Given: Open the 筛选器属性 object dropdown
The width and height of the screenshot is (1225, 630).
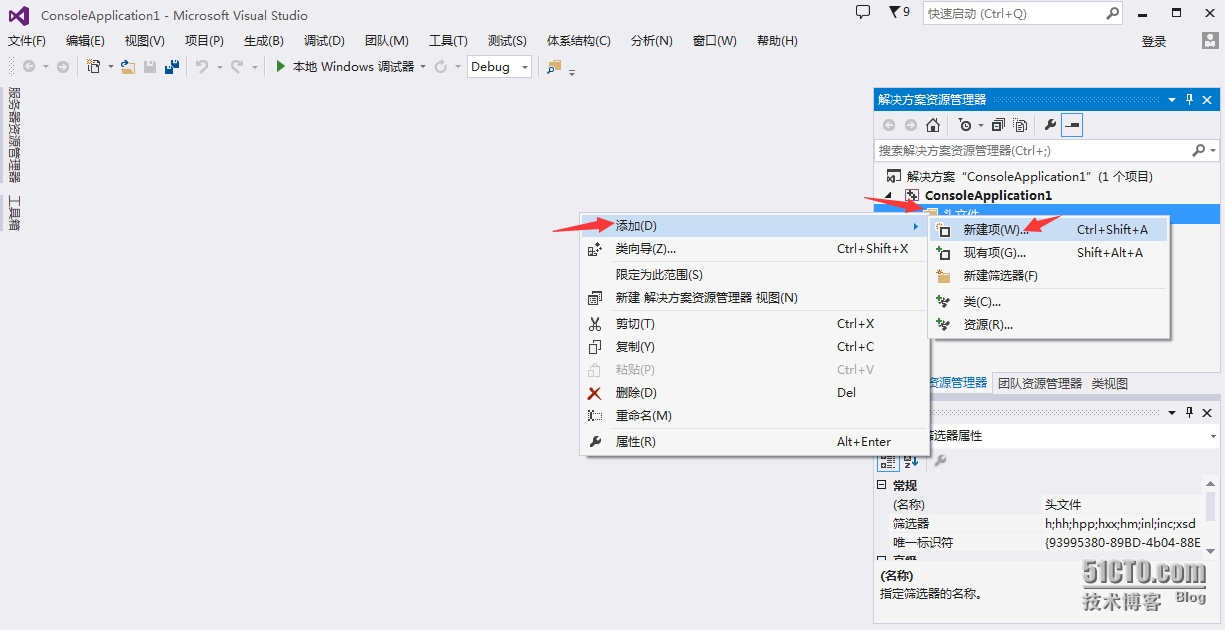Looking at the screenshot, I should 1214,436.
